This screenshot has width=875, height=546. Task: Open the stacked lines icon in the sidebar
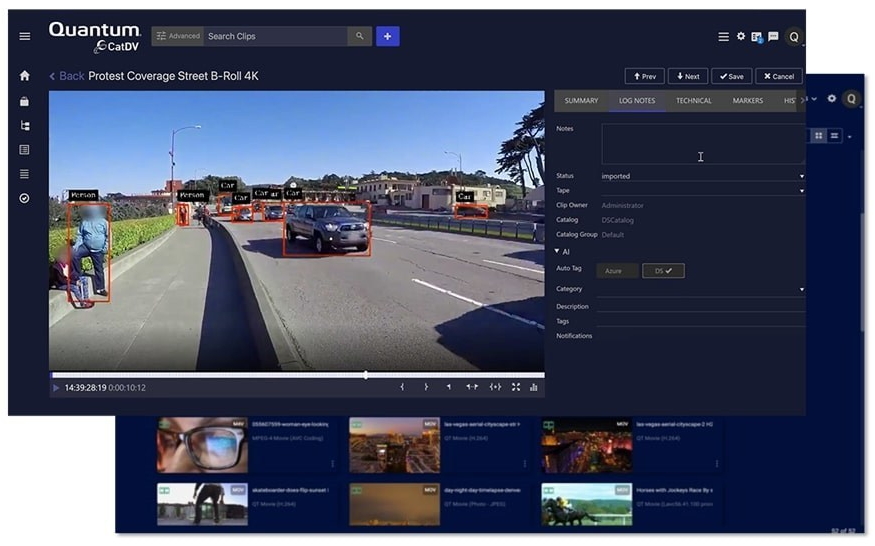(25, 174)
